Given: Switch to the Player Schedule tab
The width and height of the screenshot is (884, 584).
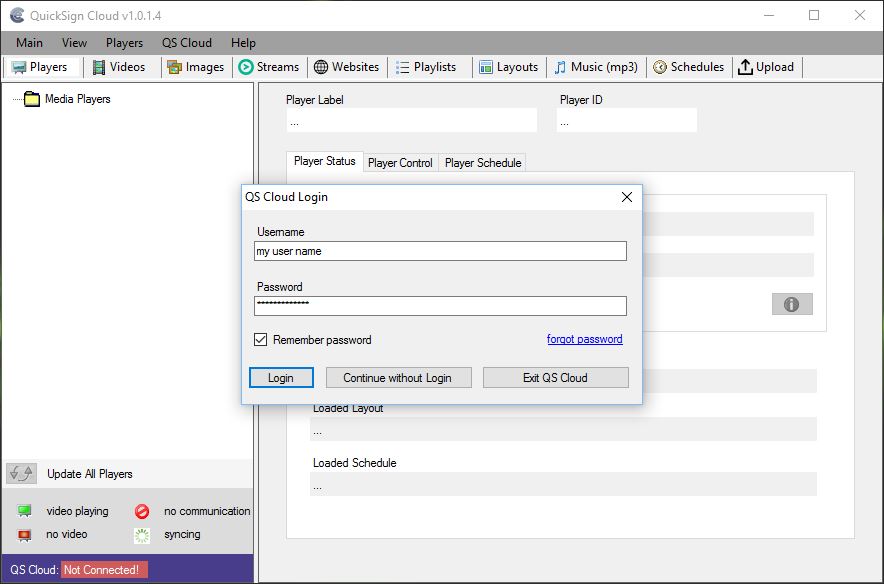Looking at the screenshot, I should pyautogui.click(x=483, y=163).
